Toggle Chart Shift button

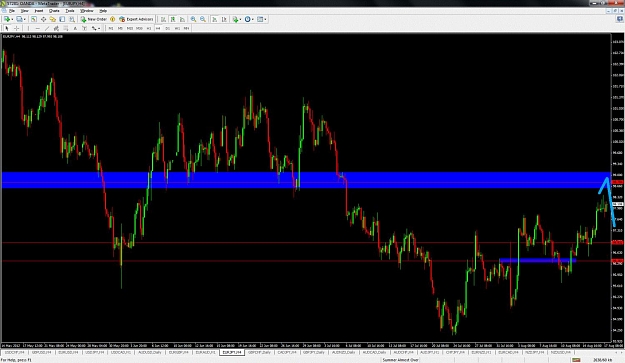tap(224, 19)
